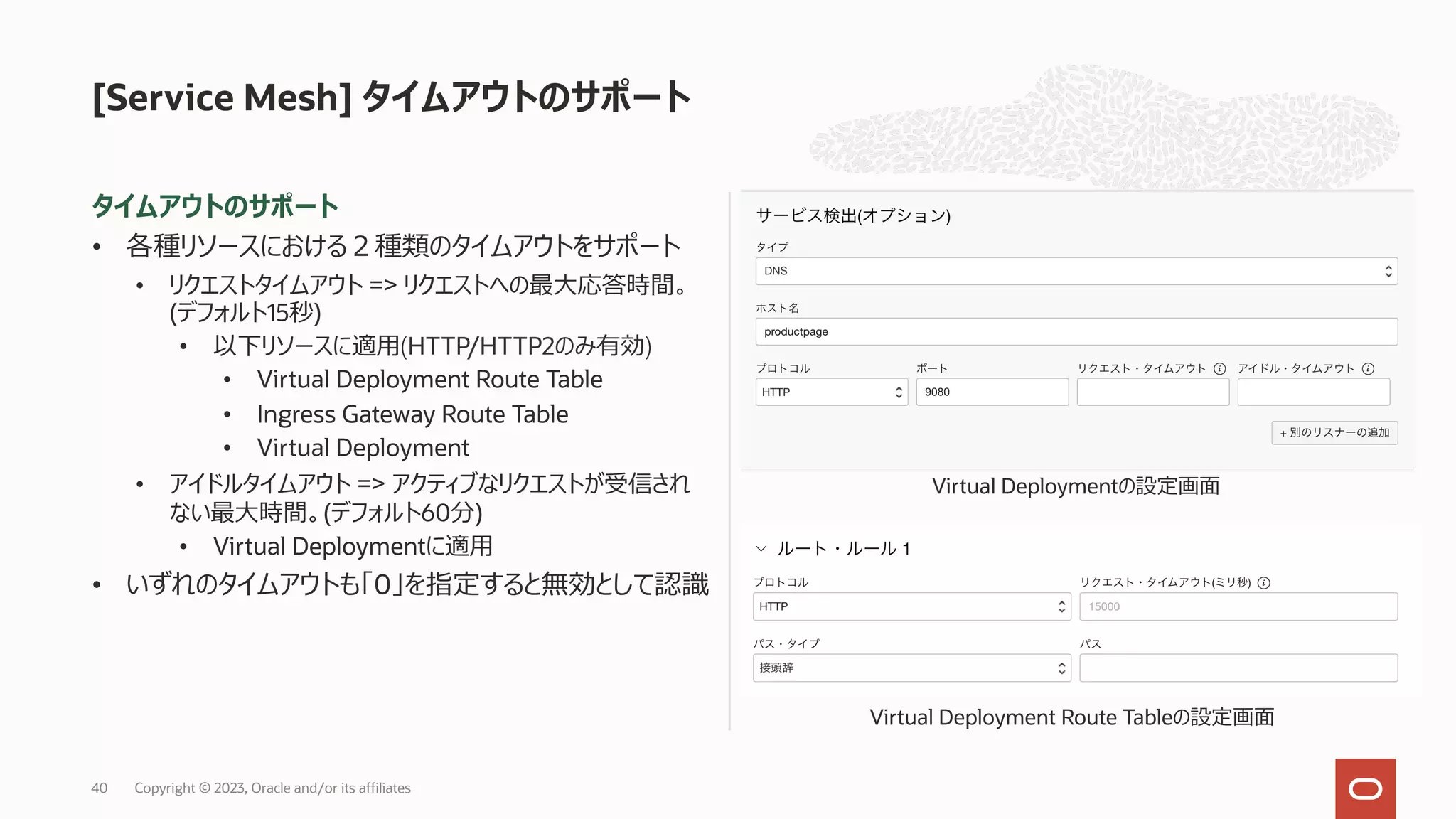The width and height of the screenshot is (1456, 819).
Task: Click the empty リクエスト・タイムアウト listener field
Action: [1152, 392]
